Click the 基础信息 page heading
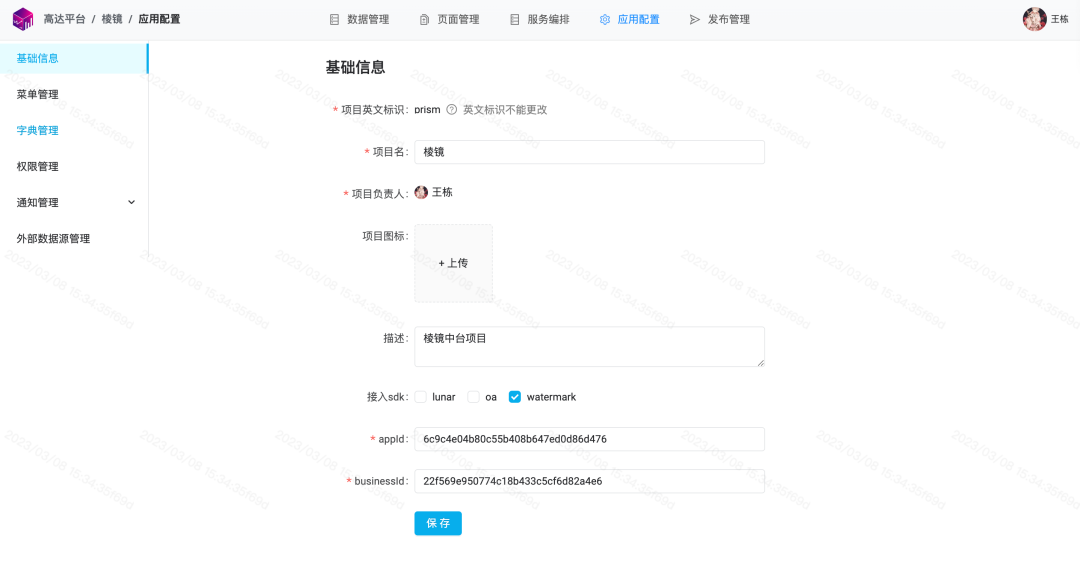 tap(355, 67)
